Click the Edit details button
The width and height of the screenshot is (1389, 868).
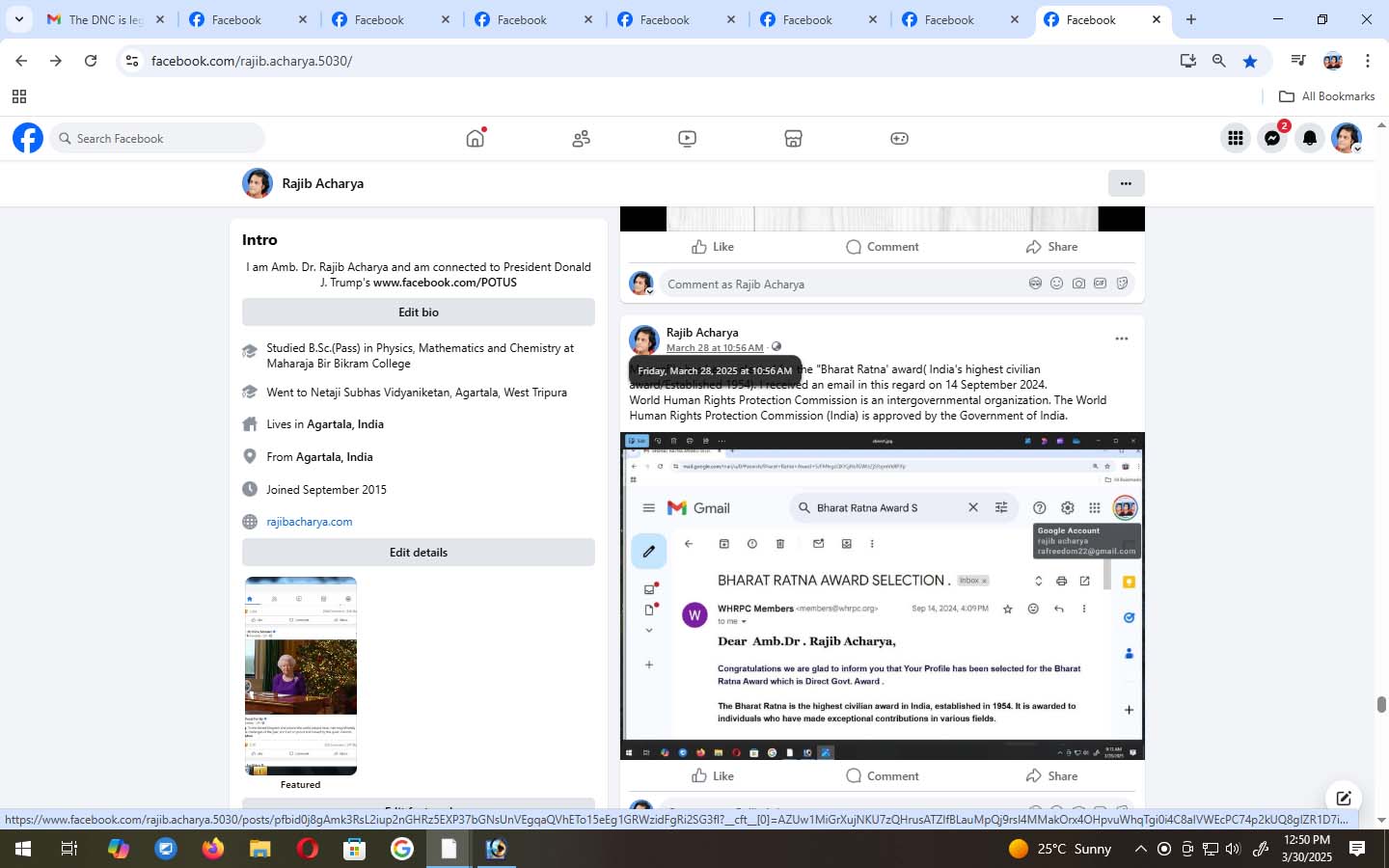pyautogui.click(x=419, y=553)
